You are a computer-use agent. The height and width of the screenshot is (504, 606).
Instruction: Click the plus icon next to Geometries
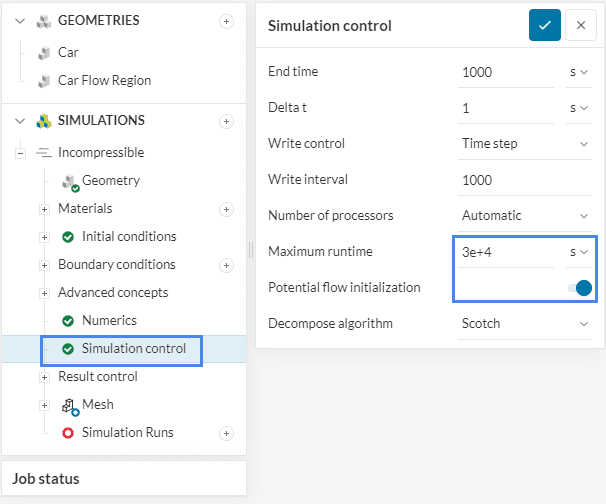226,21
